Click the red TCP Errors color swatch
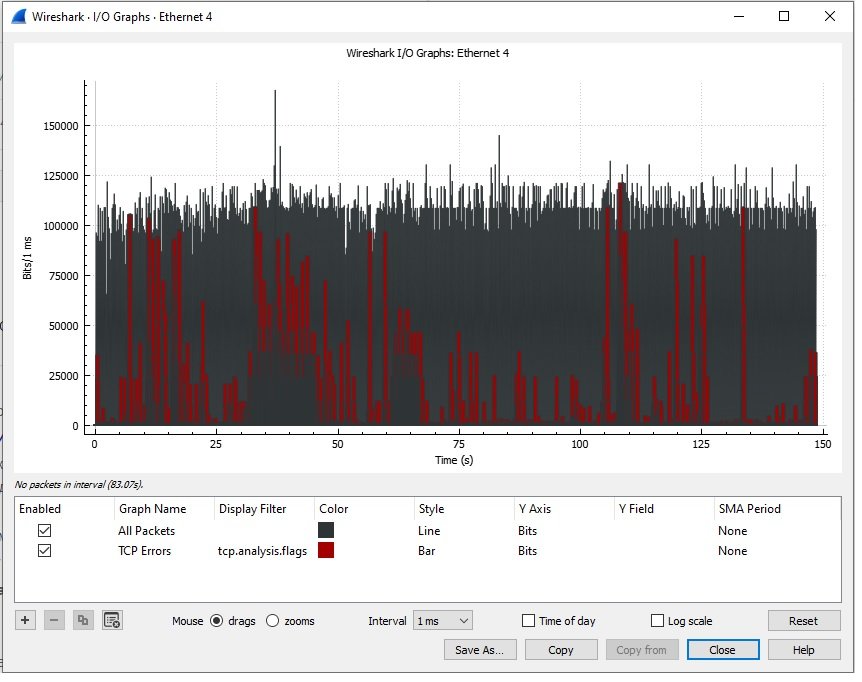 (x=326, y=551)
